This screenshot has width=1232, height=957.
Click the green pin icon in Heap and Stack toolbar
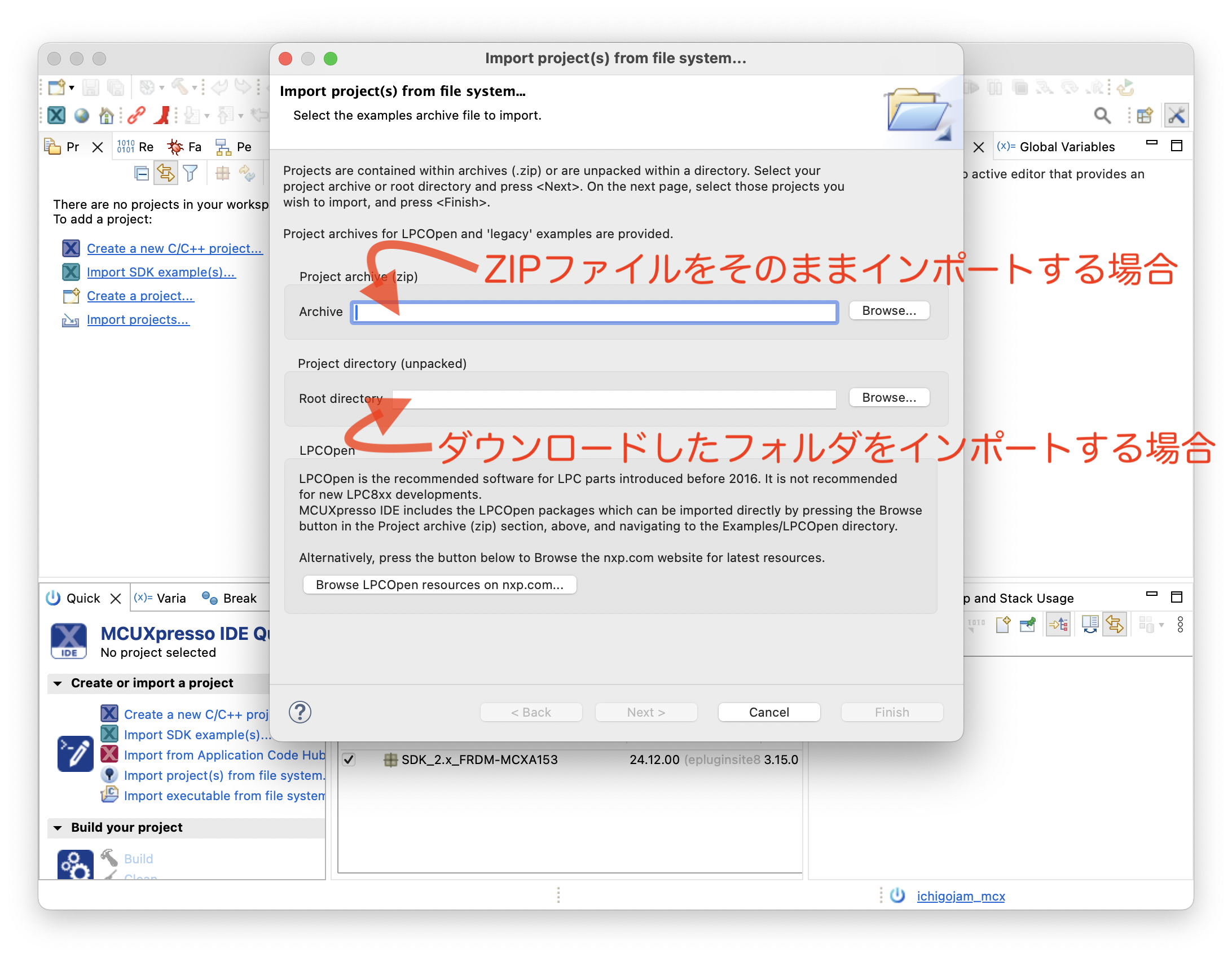tap(1028, 625)
